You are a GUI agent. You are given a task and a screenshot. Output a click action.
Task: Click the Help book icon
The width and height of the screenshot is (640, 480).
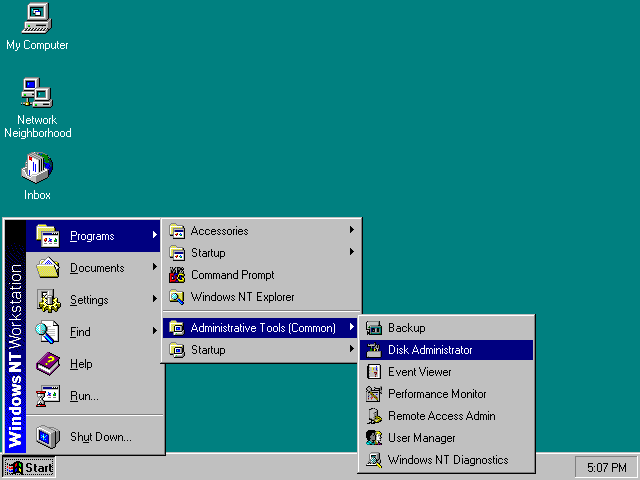tap(48, 364)
